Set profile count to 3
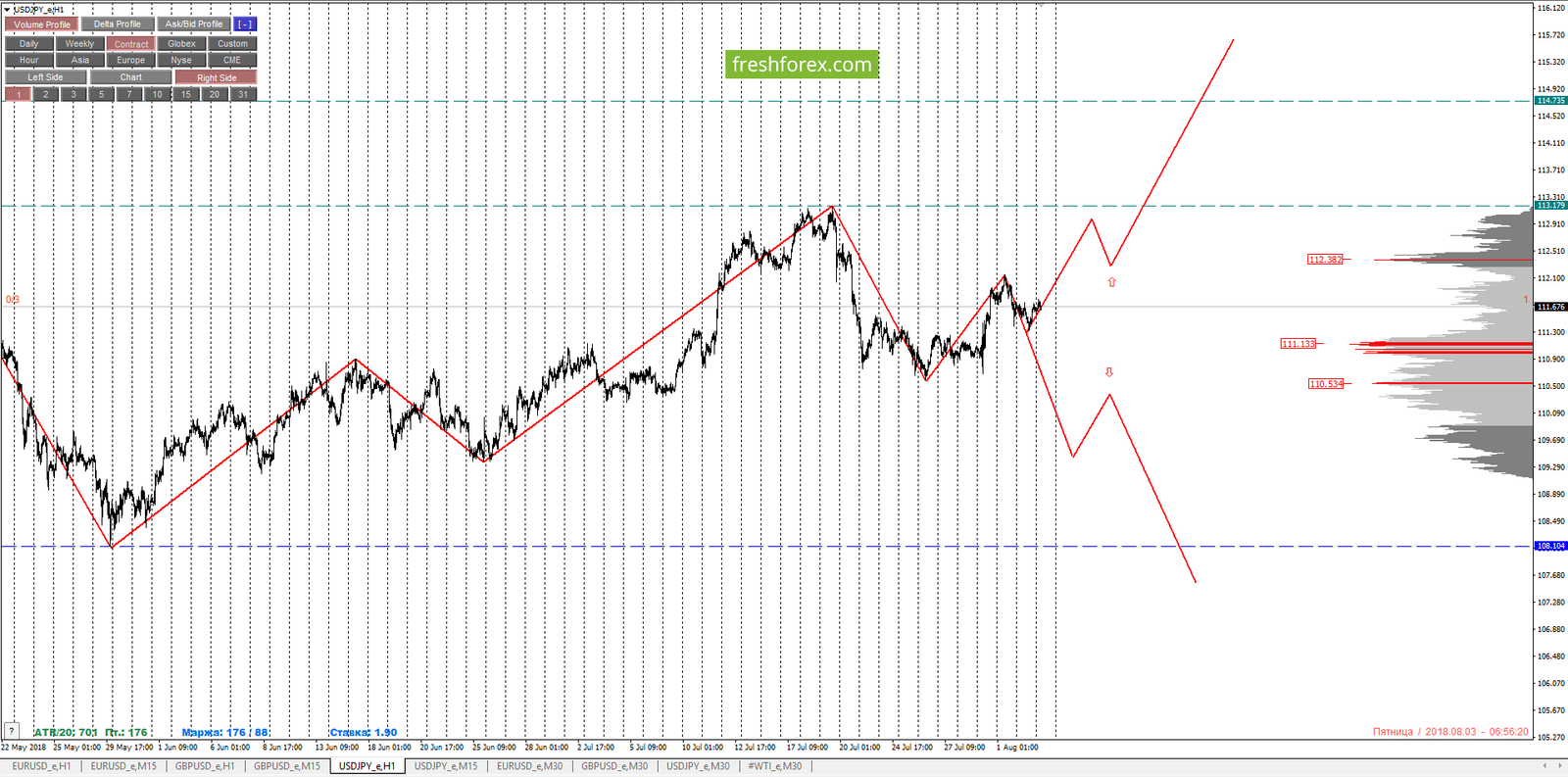The height and width of the screenshot is (777, 1568). (73, 95)
